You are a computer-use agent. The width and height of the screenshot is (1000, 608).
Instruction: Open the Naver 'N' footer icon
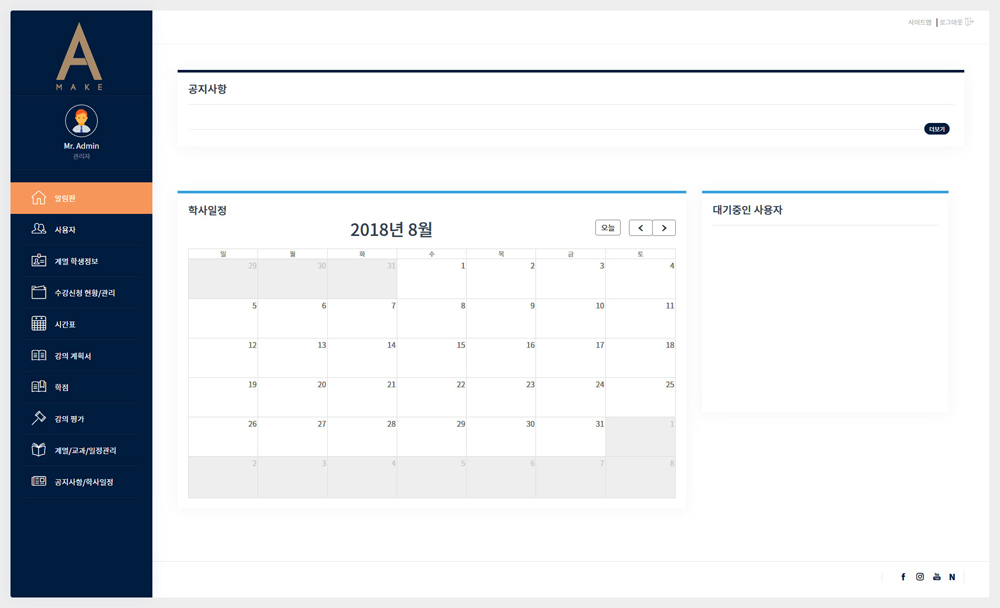(x=952, y=577)
